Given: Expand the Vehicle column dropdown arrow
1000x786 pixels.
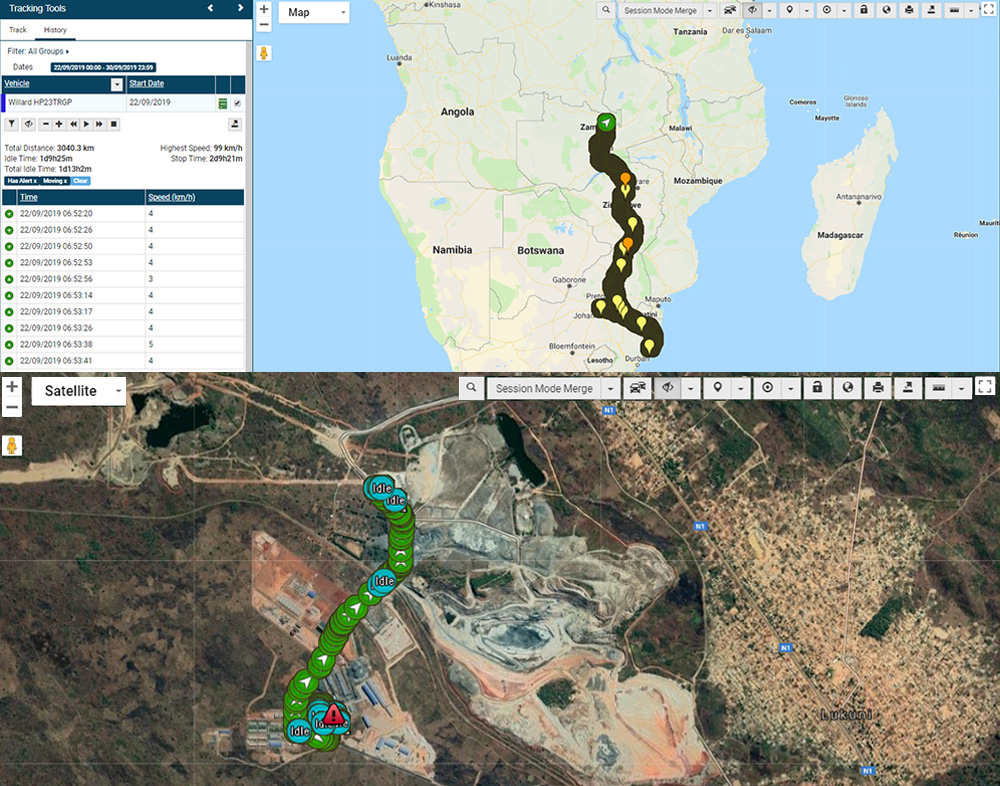Looking at the screenshot, I should (x=117, y=84).
